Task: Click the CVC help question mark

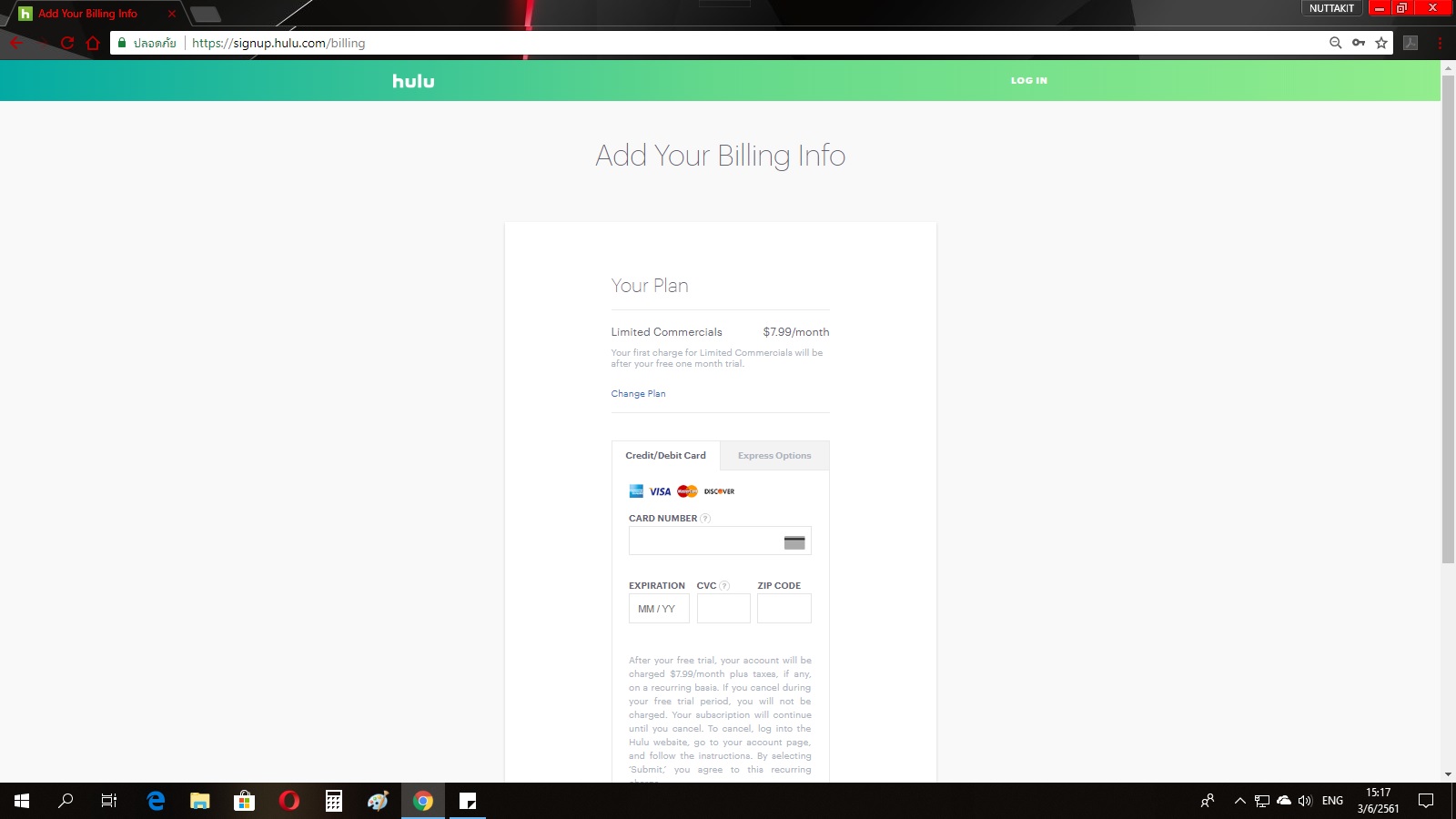Action: coord(724,586)
